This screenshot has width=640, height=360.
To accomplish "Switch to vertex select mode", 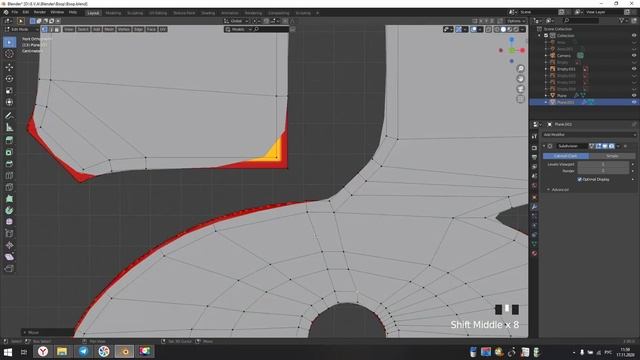I will pyautogui.click(x=44, y=29).
